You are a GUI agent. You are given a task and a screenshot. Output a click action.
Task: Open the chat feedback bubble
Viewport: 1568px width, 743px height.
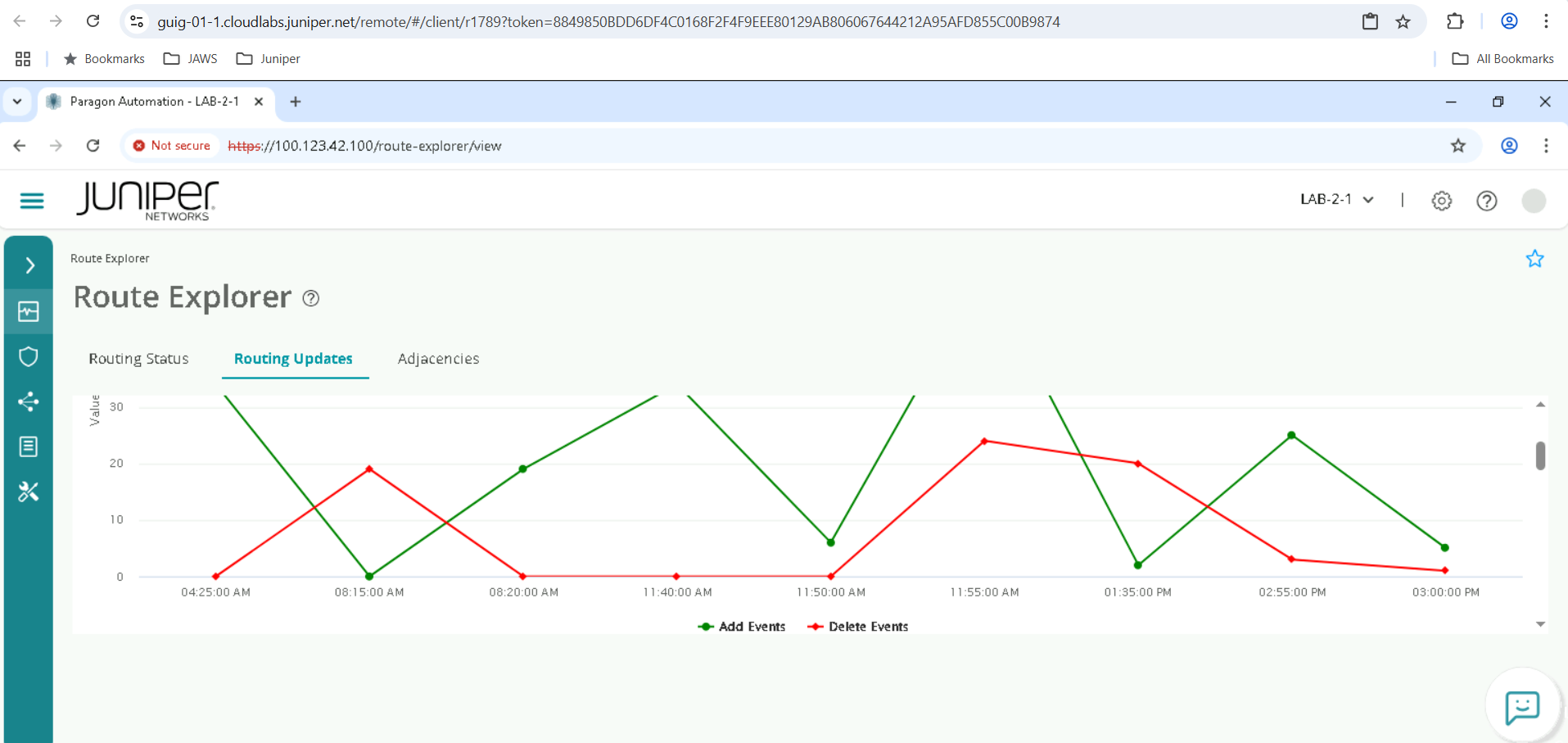[x=1522, y=705]
